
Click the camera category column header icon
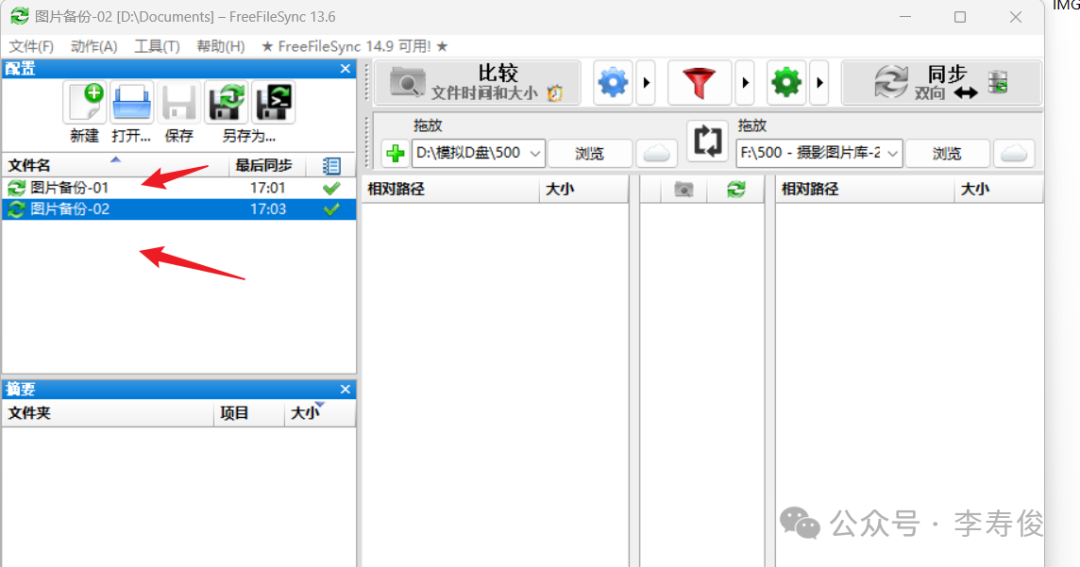(683, 189)
